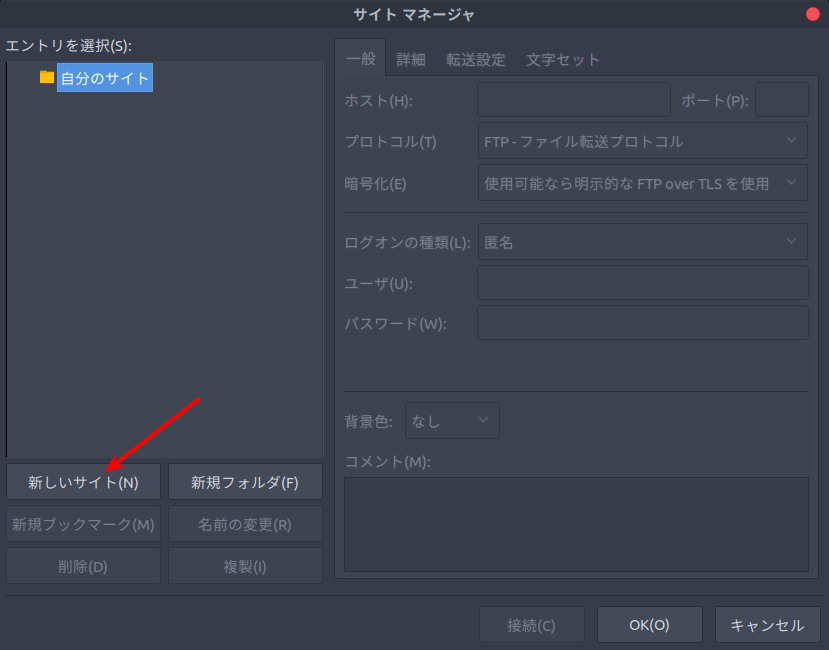Expand the ログオンの種類 dropdown
The height and width of the screenshot is (650, 829).
pos(641,241)
